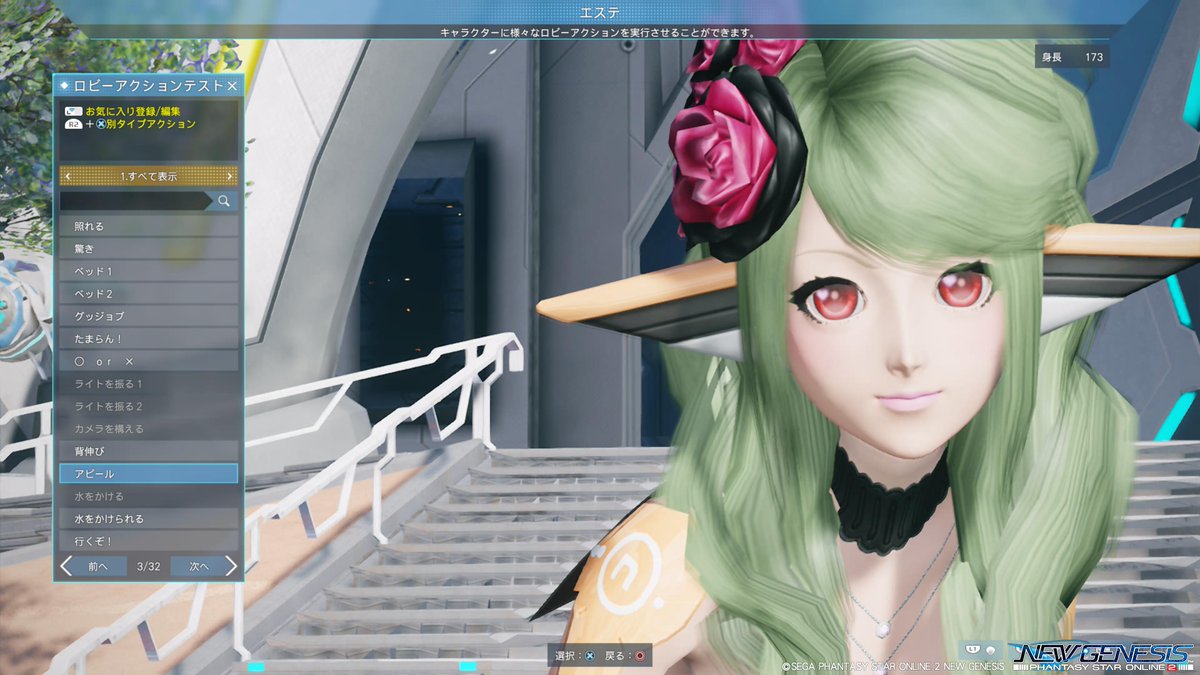The image size is (1200, 675).
Task: Select the グッジョブ lobby action
Action: tap(149, 317)
